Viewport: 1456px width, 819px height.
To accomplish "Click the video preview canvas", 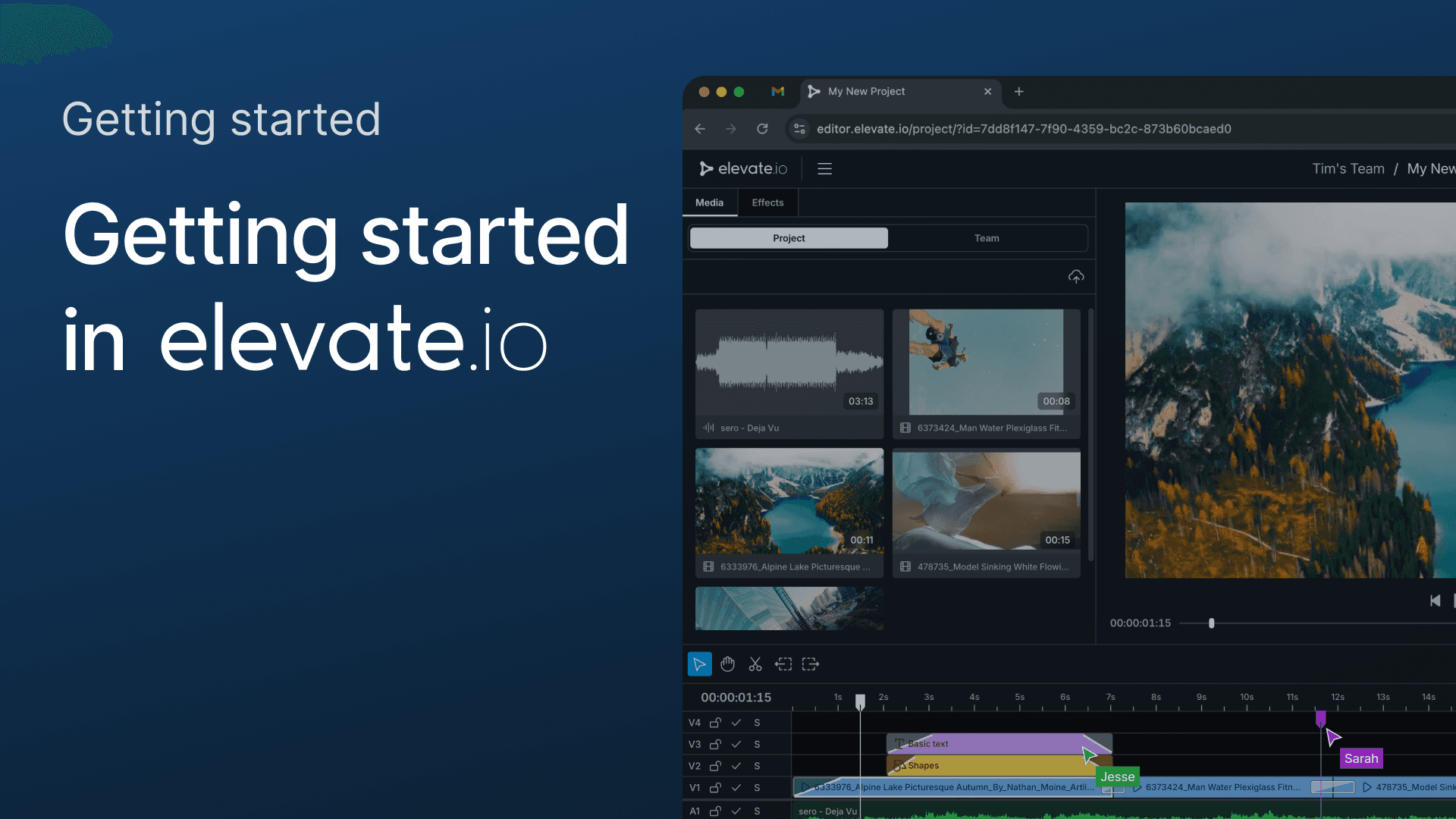I will click(x=1290, y=390).
